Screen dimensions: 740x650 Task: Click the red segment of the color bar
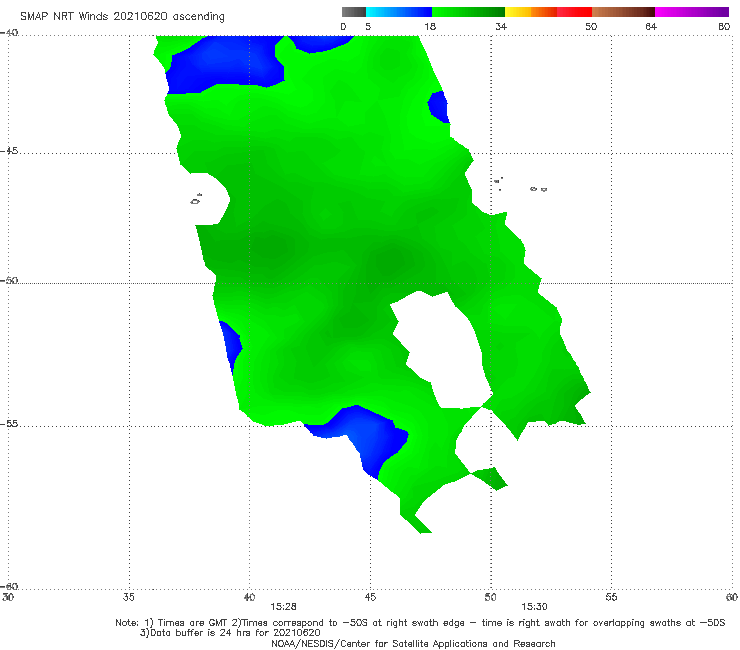[x=574, y=12]
